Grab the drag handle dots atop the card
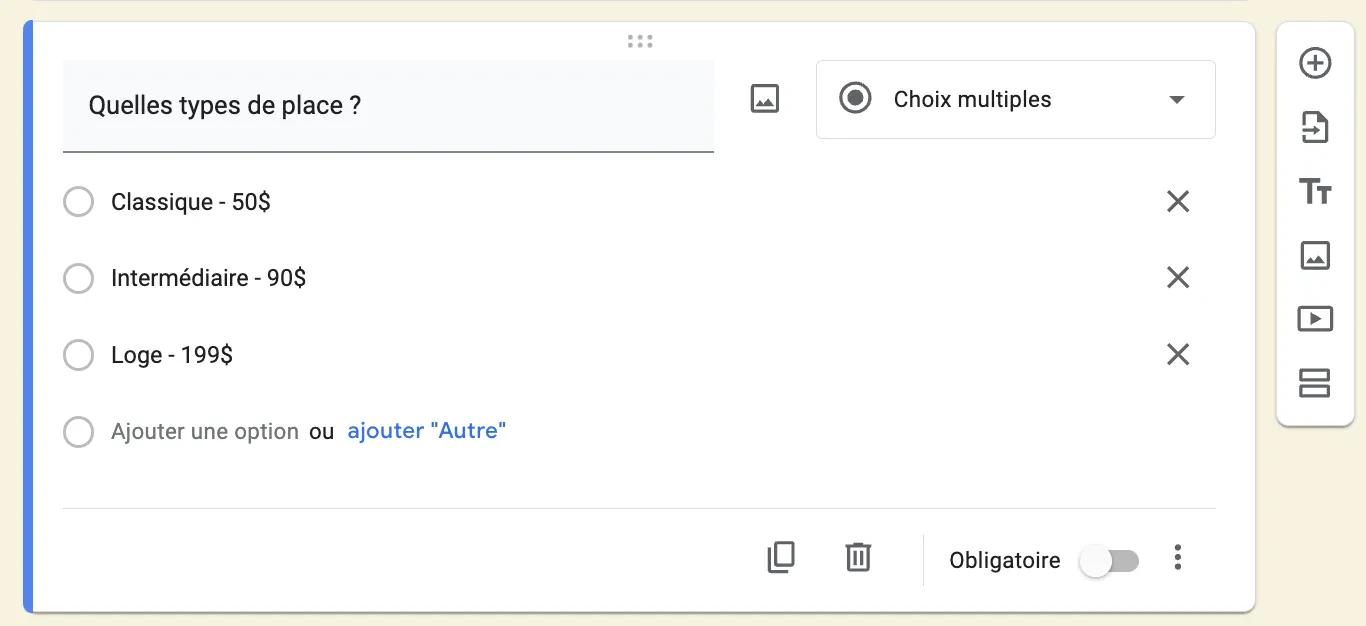 pyautogui.click(x=640, y=41)
